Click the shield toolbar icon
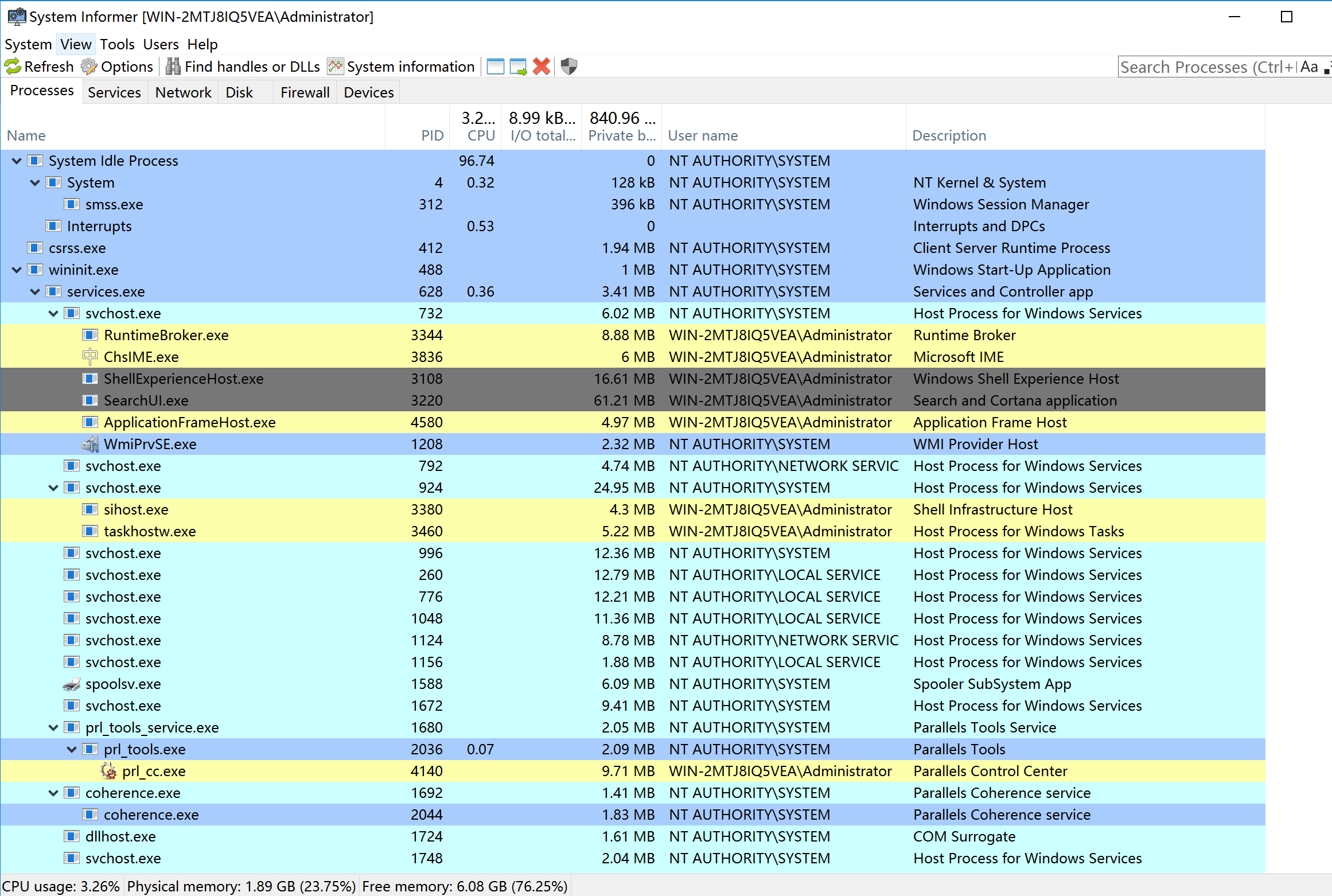Image resolution: width=1332 pixels, height=896 pixels. [568, 67]
